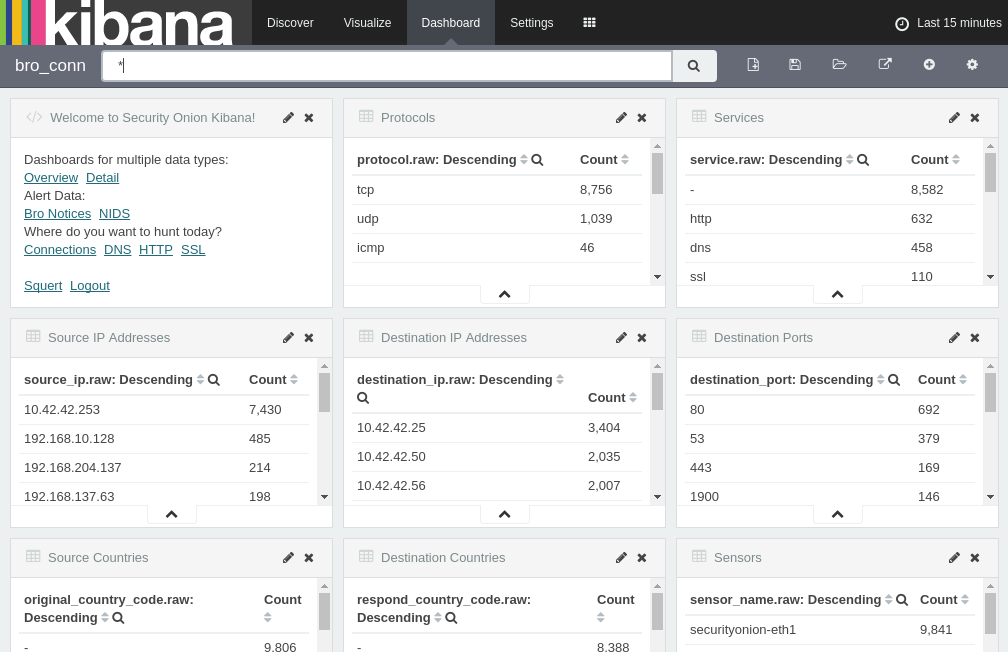Collapse the Protocols panel
The image size is (1008, 652).
click(504, 293)
